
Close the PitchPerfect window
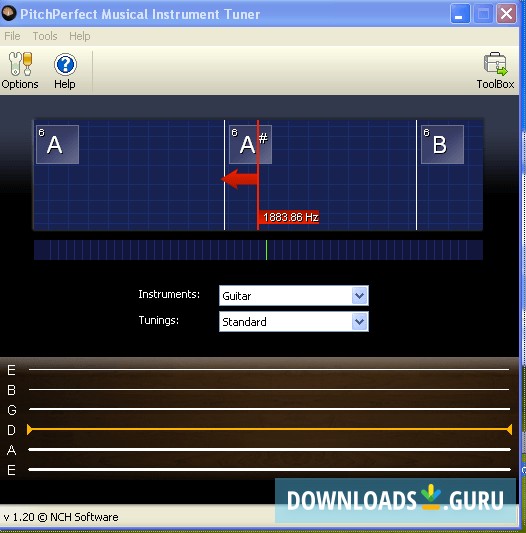coord(506,14)
